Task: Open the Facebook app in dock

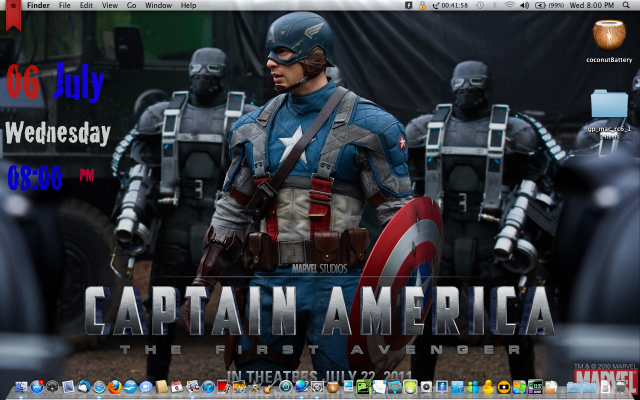Action: [x=441, y=386]
